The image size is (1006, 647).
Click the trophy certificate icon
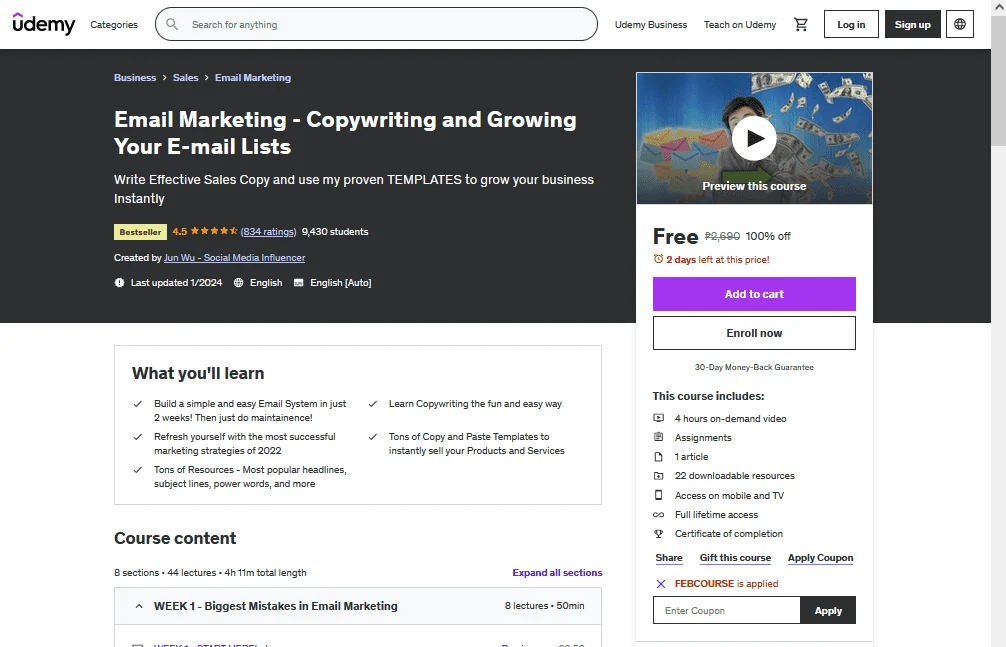point(658,533)
